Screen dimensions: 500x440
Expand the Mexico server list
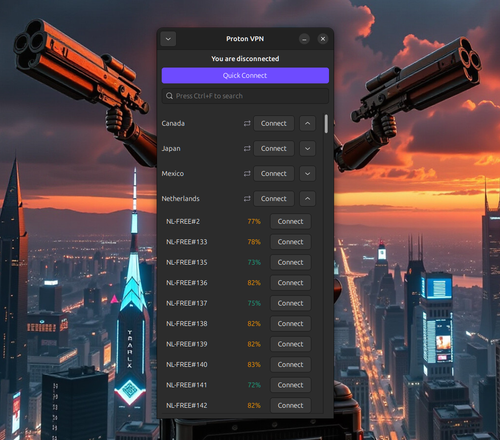click(307, 174)
